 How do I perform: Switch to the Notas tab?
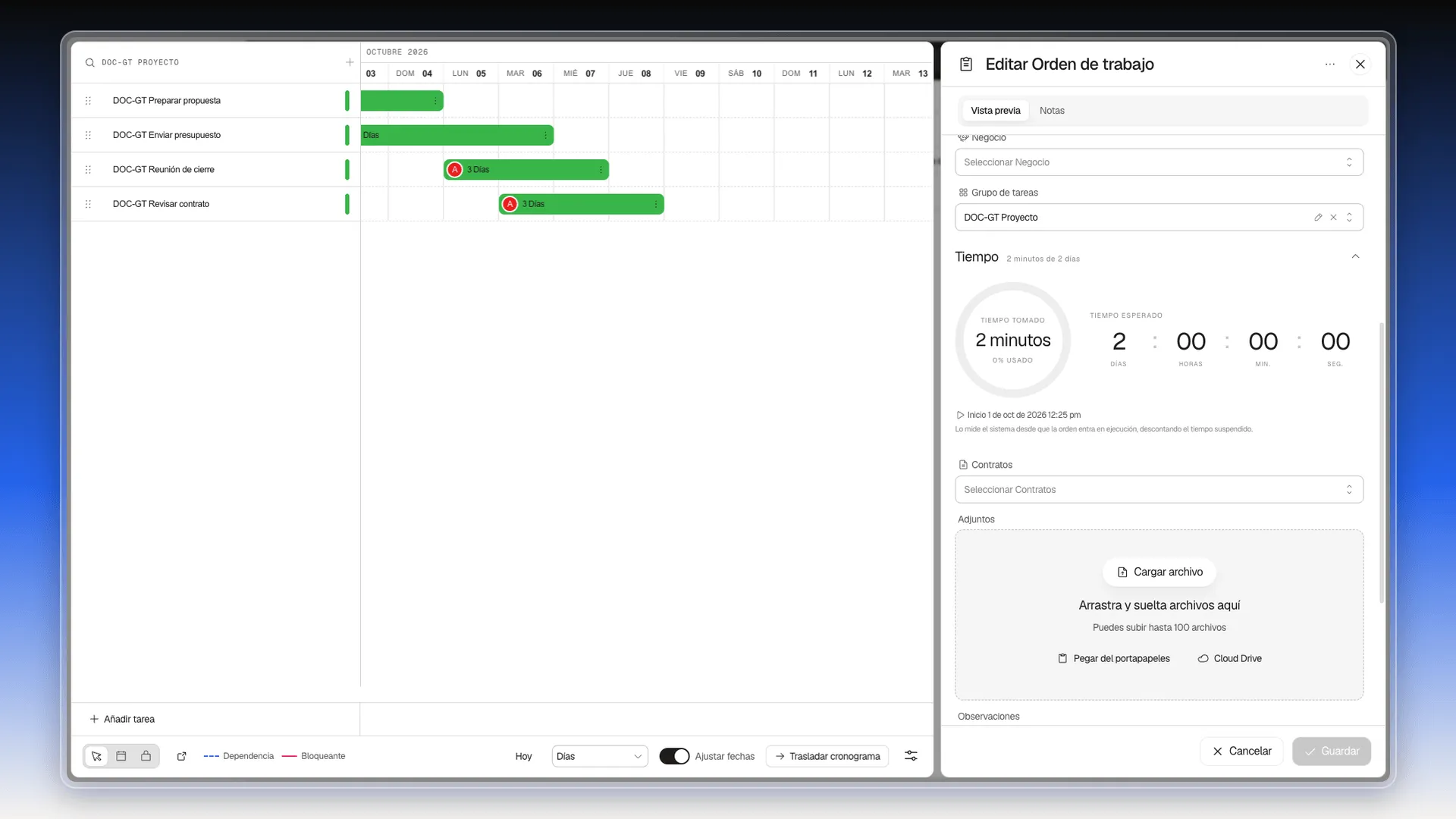(1052, 111)
